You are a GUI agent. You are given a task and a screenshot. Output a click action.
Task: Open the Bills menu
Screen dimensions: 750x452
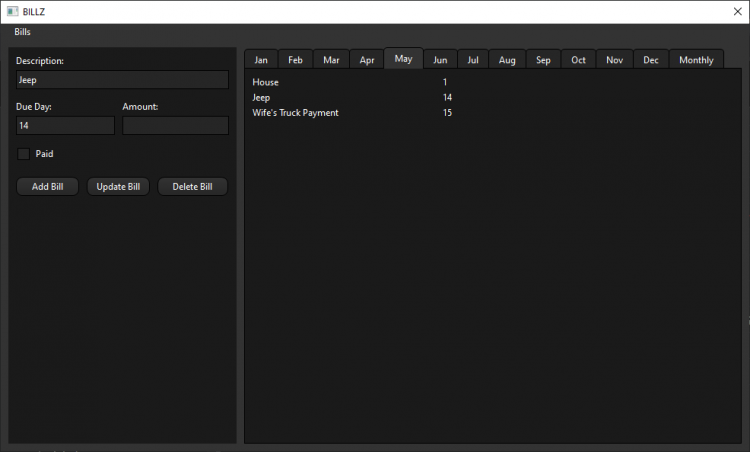tap(22, 32)
